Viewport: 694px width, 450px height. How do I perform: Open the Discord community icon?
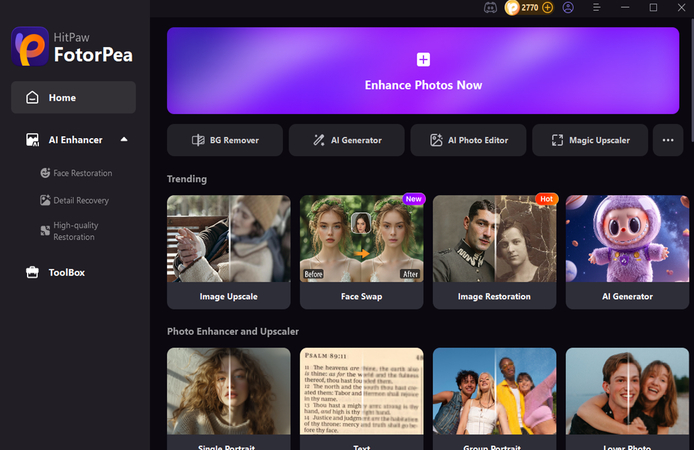tap(490, 8)
